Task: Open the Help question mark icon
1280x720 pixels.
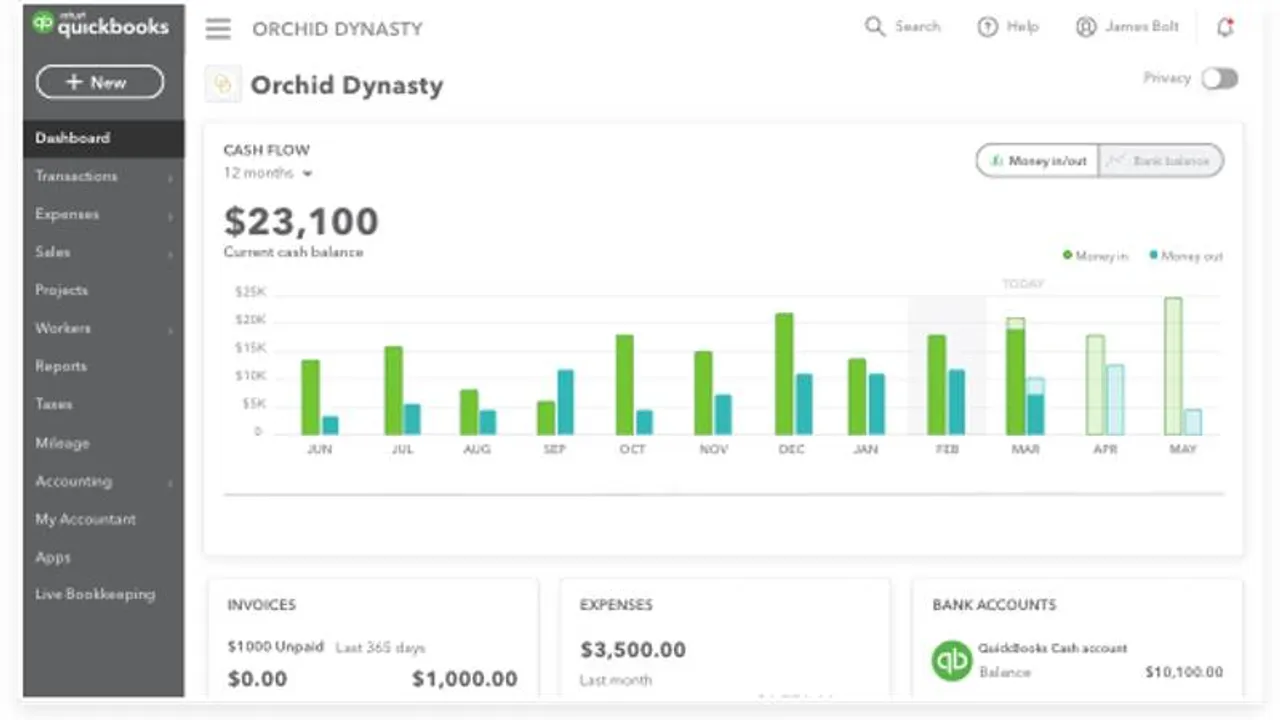Action: [988, 28]
